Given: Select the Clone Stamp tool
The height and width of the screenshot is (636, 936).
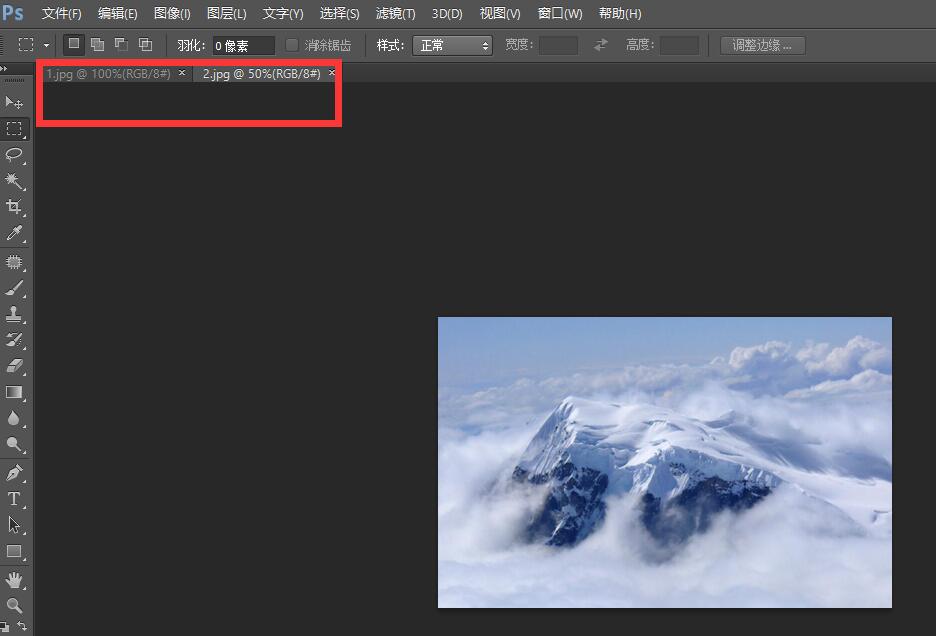Looking at the screenshot, I should [x=14, y=314].
